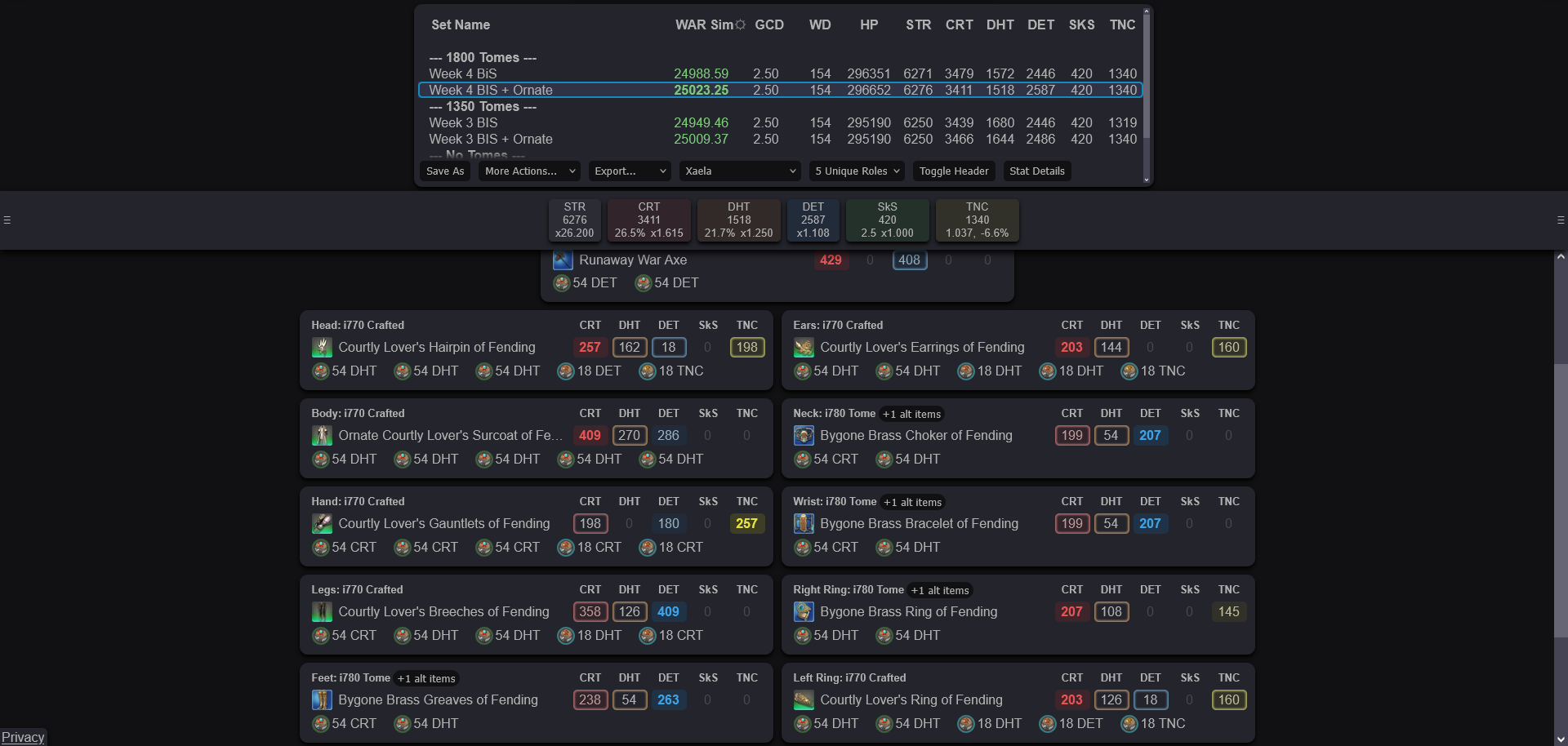This screenshot has width=1568, height=746.
Task: Expand the Feet slot alt items
Action: [x=426, y=678]
